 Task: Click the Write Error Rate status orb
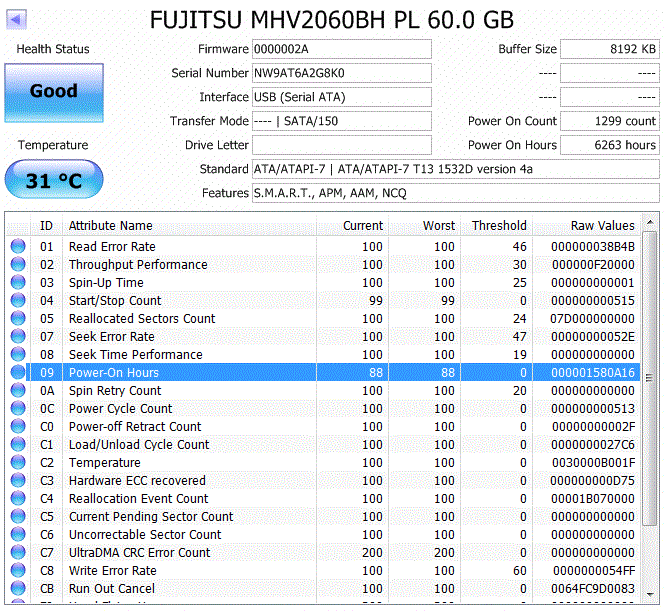coord(18,571)
